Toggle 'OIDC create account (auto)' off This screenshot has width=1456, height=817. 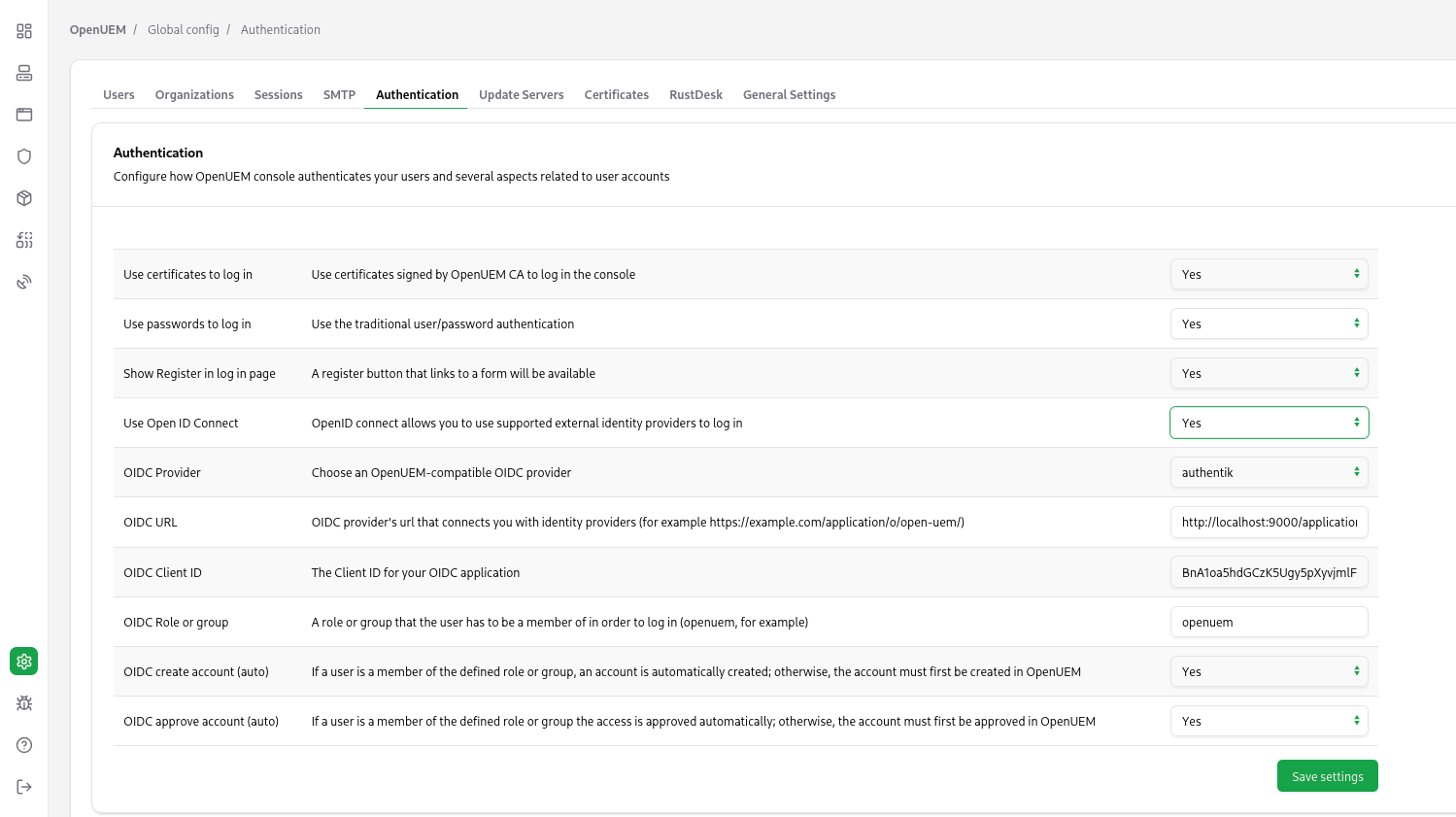point(1269,671)
